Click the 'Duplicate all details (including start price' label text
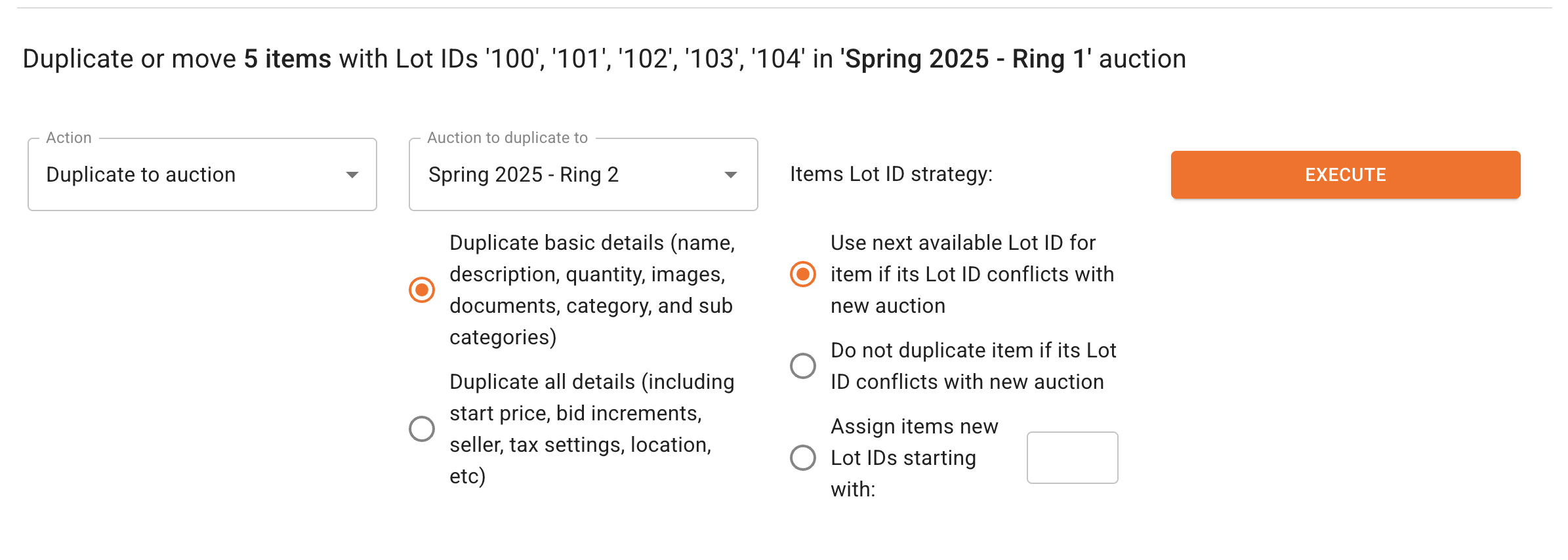1568x560 pixels. tap(592, 429)
